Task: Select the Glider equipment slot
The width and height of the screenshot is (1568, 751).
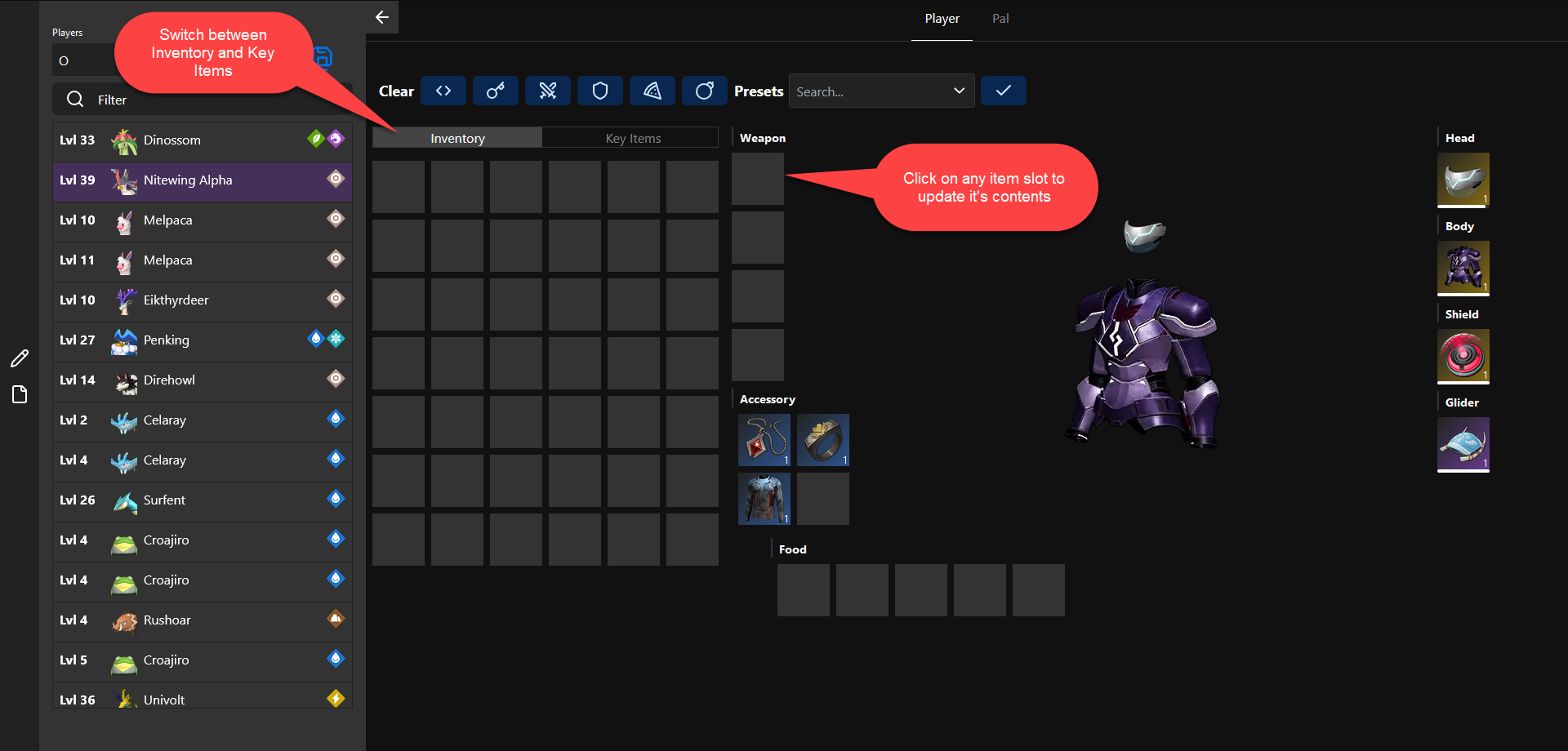Action: click(x=1463, y=444)
